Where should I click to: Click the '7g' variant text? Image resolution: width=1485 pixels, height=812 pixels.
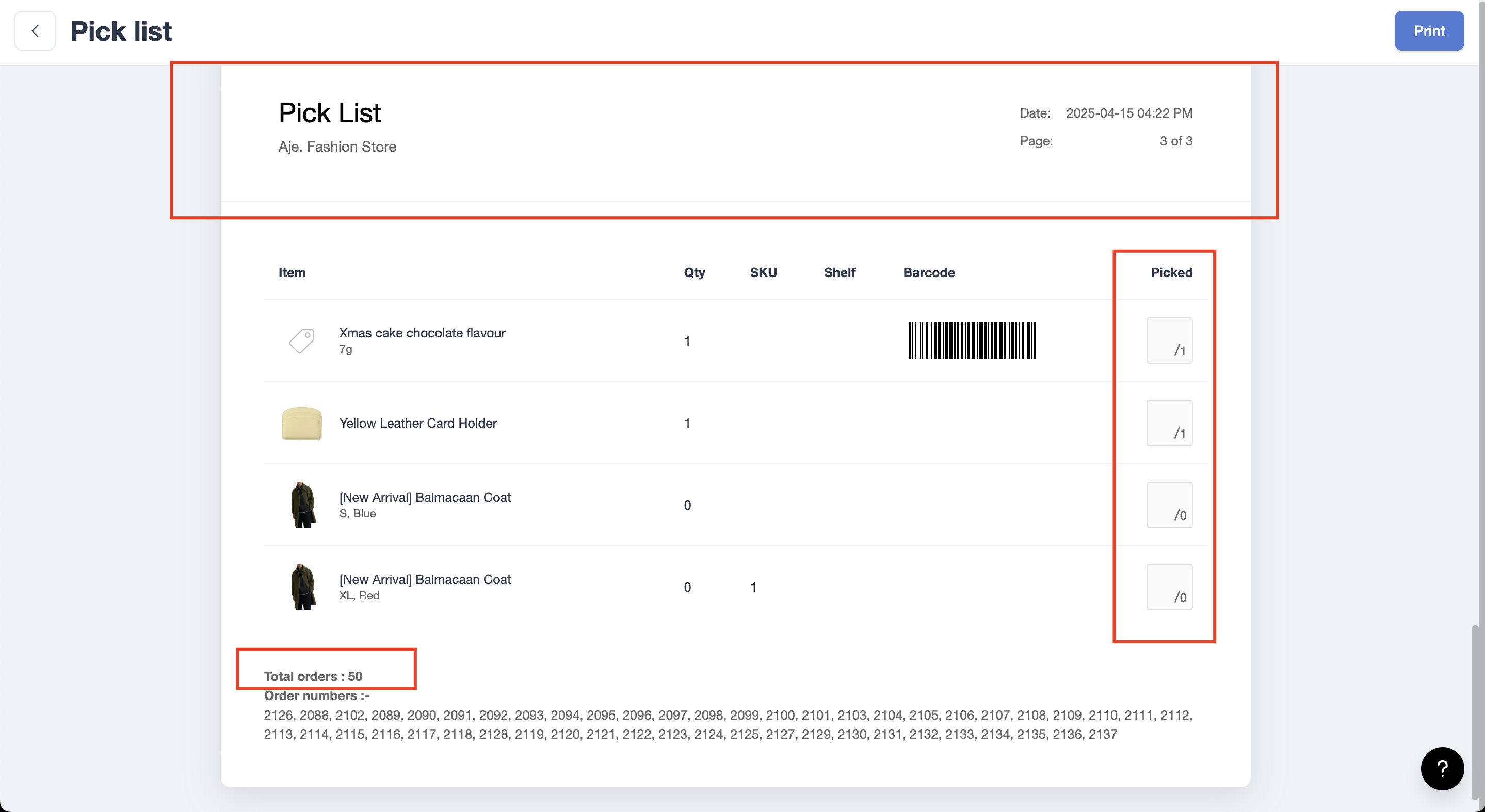[x=345, y=349]
